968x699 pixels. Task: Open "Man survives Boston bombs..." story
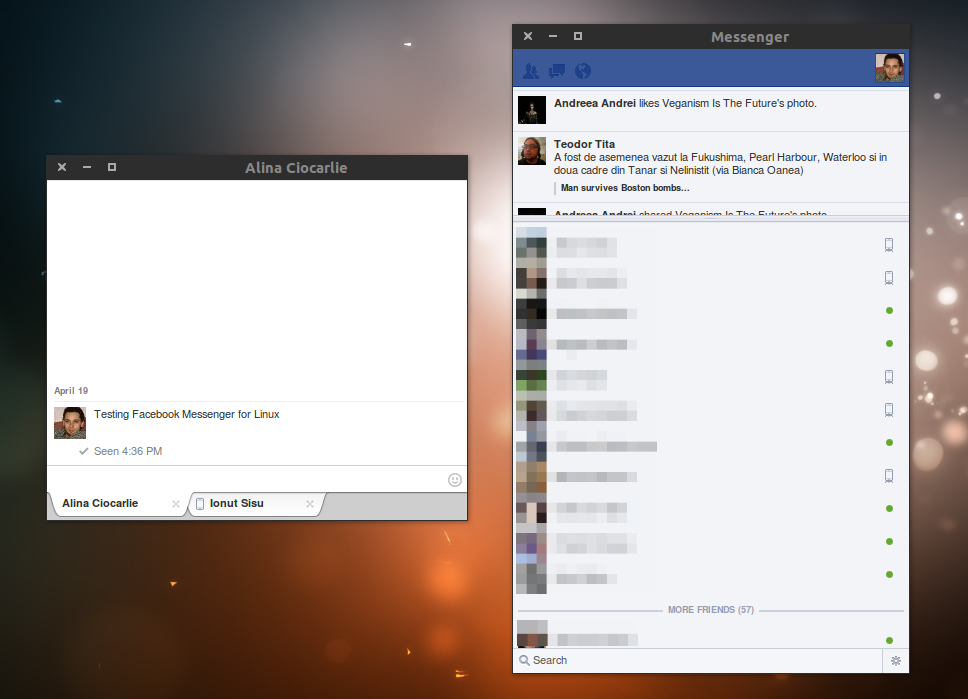coord(624,187)
